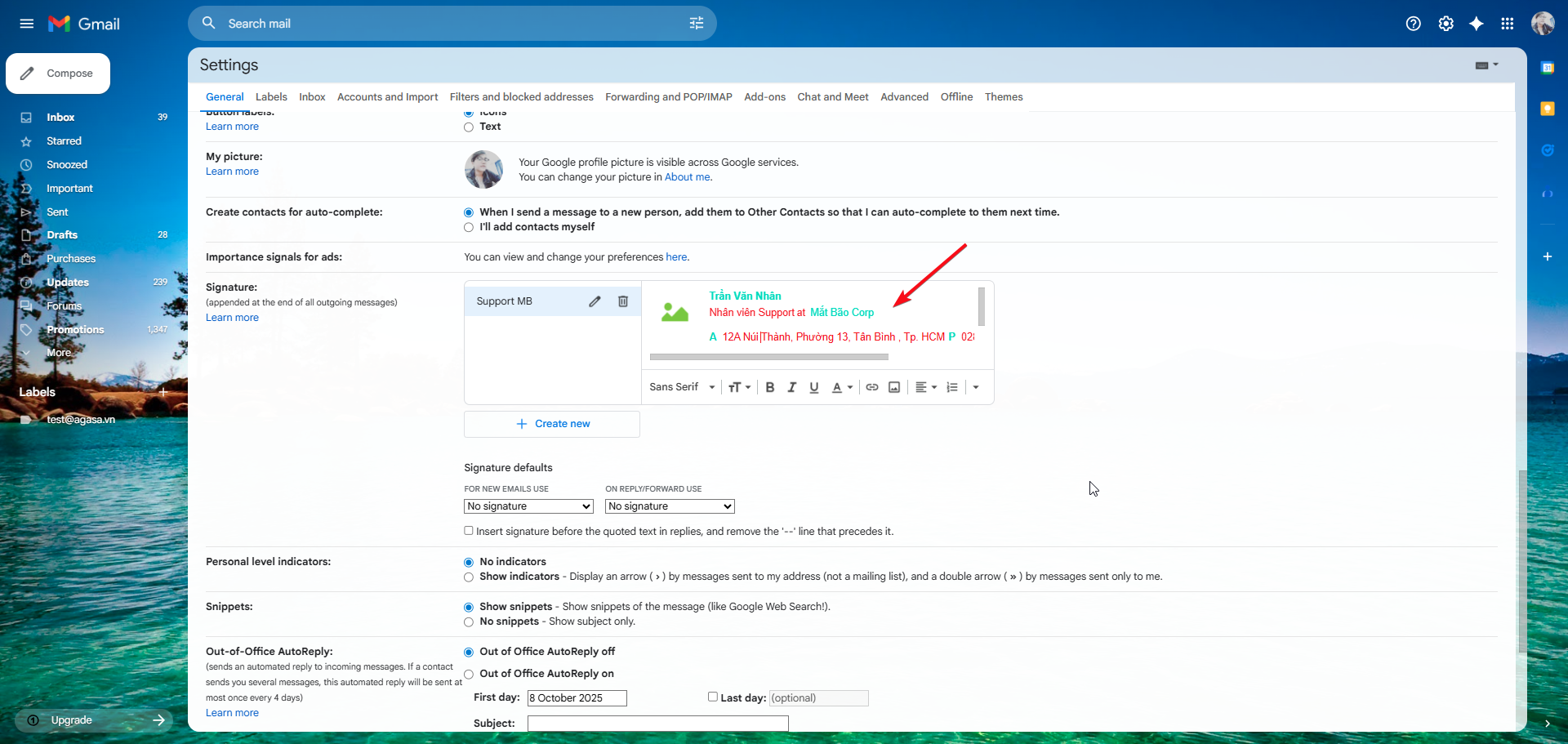Open the numbered list icon in signature toolbar
The width and height of the screenshot is (1568, 744).
coord(952,387)
